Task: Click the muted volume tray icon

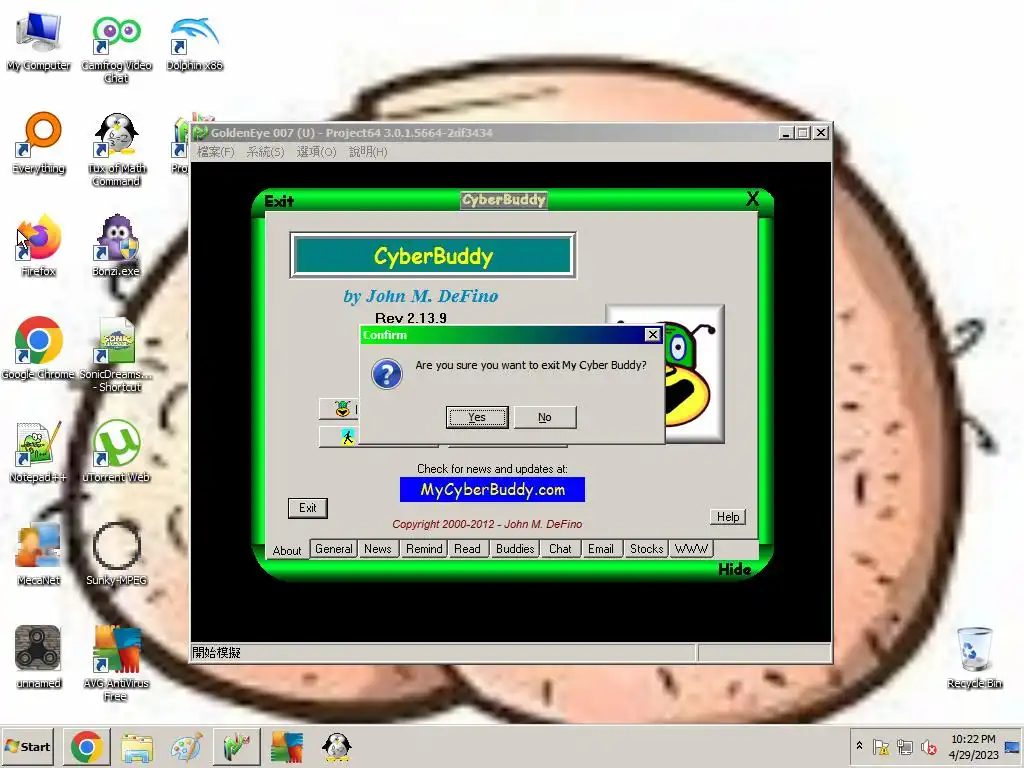Action: click(x=928, y=746)
